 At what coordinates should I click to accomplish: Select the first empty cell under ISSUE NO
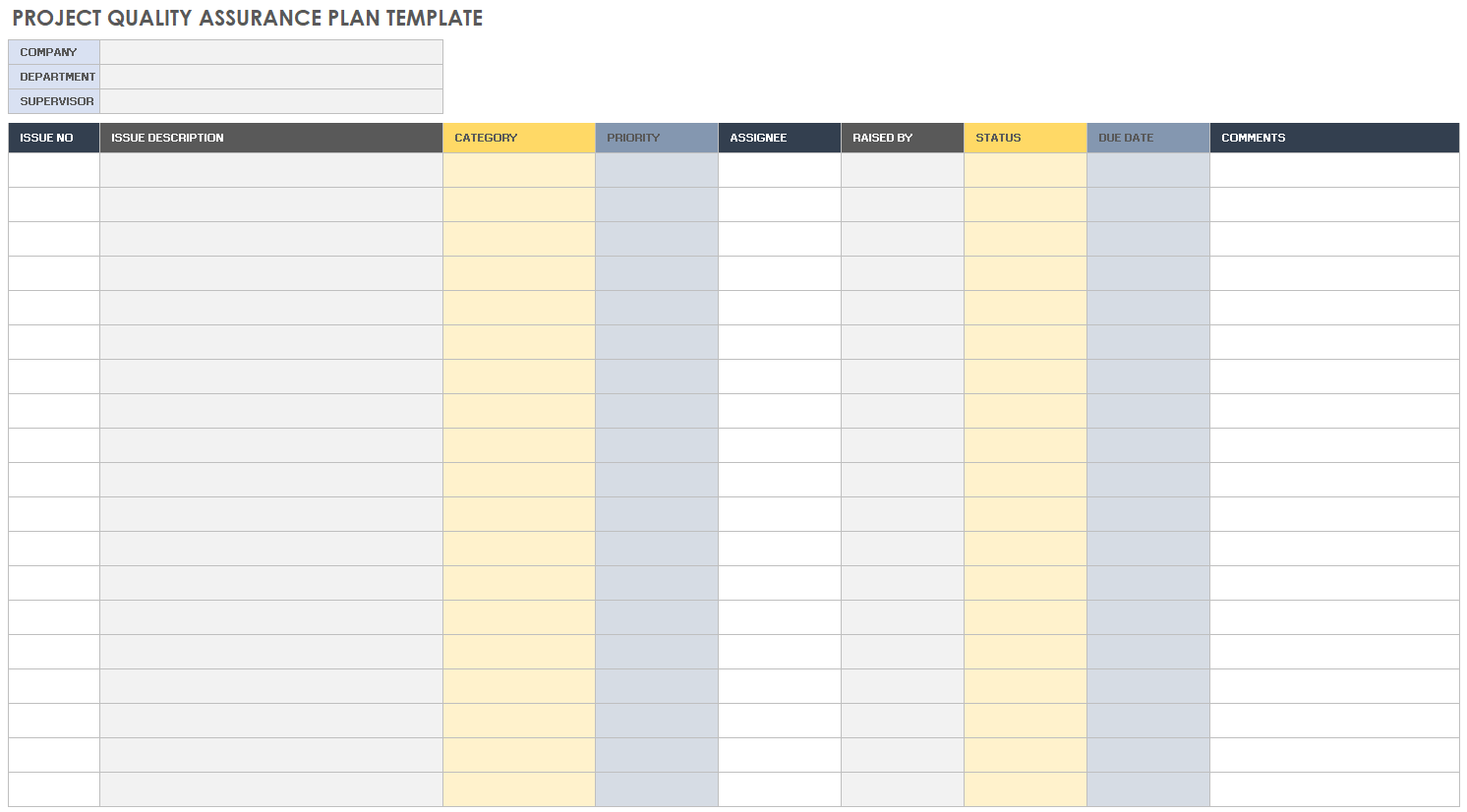(54, 170)
